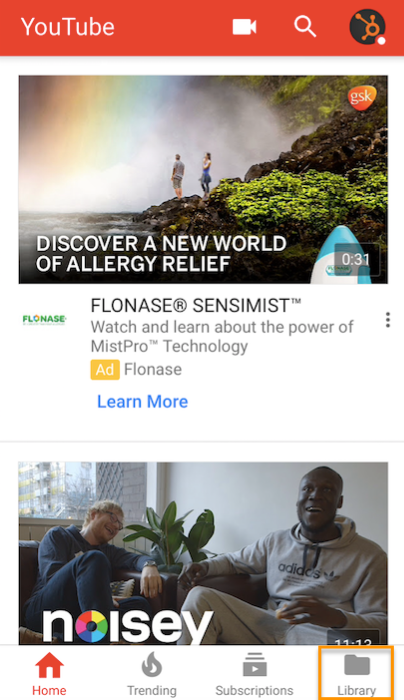This screenshot has width=404, height=700.
Task: Click the gsk logo on the thumbnail
Action: [362, 98]
